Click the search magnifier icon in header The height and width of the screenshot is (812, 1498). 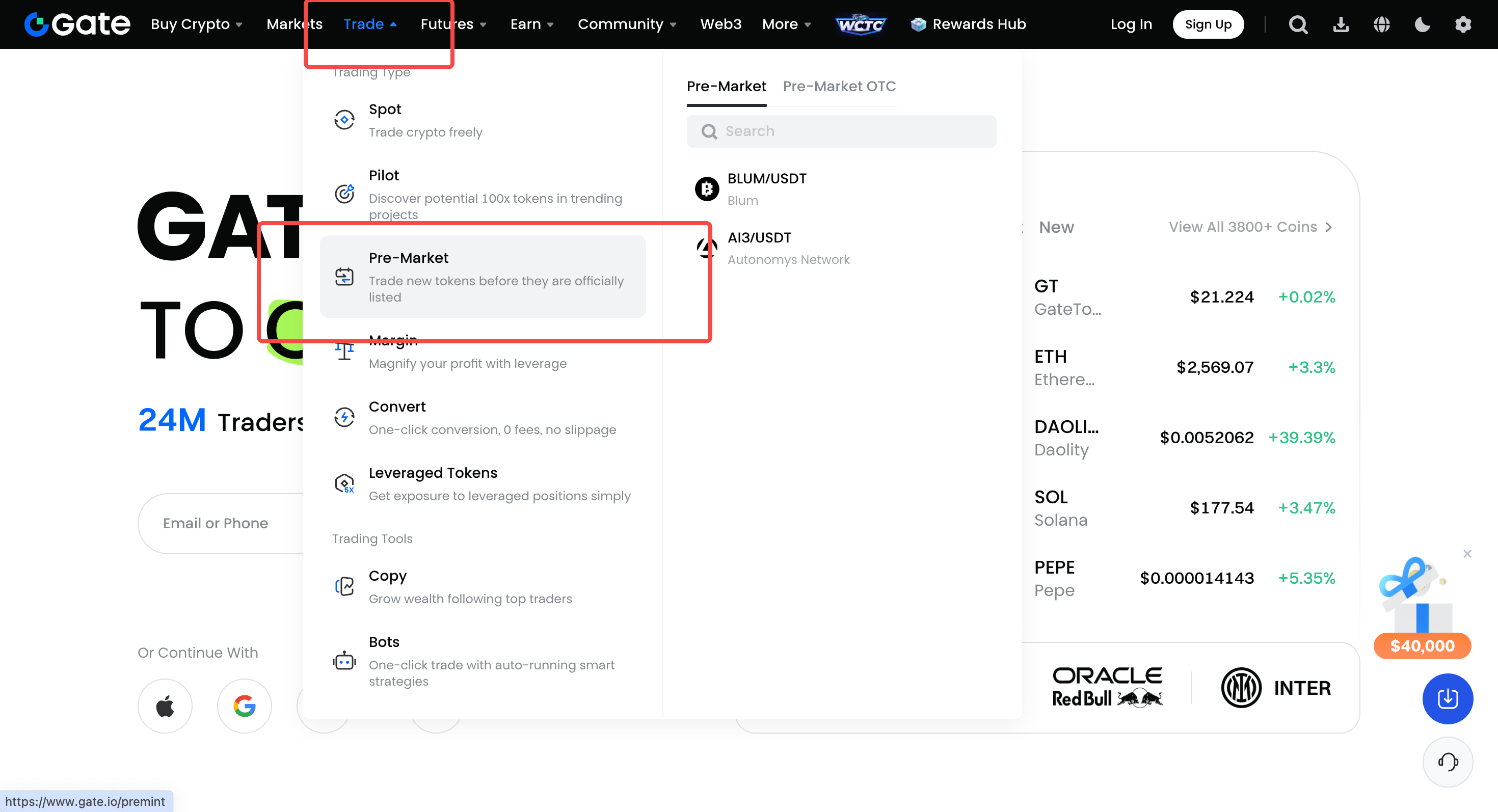click(1298, 24)
